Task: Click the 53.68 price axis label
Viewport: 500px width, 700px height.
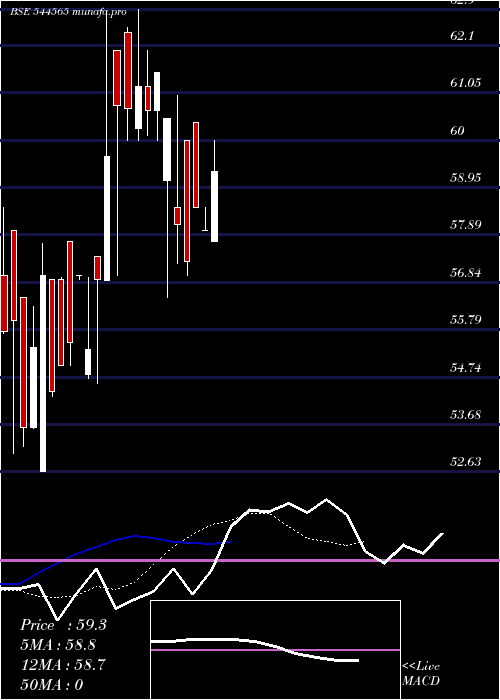Action: tap(466, 415)
